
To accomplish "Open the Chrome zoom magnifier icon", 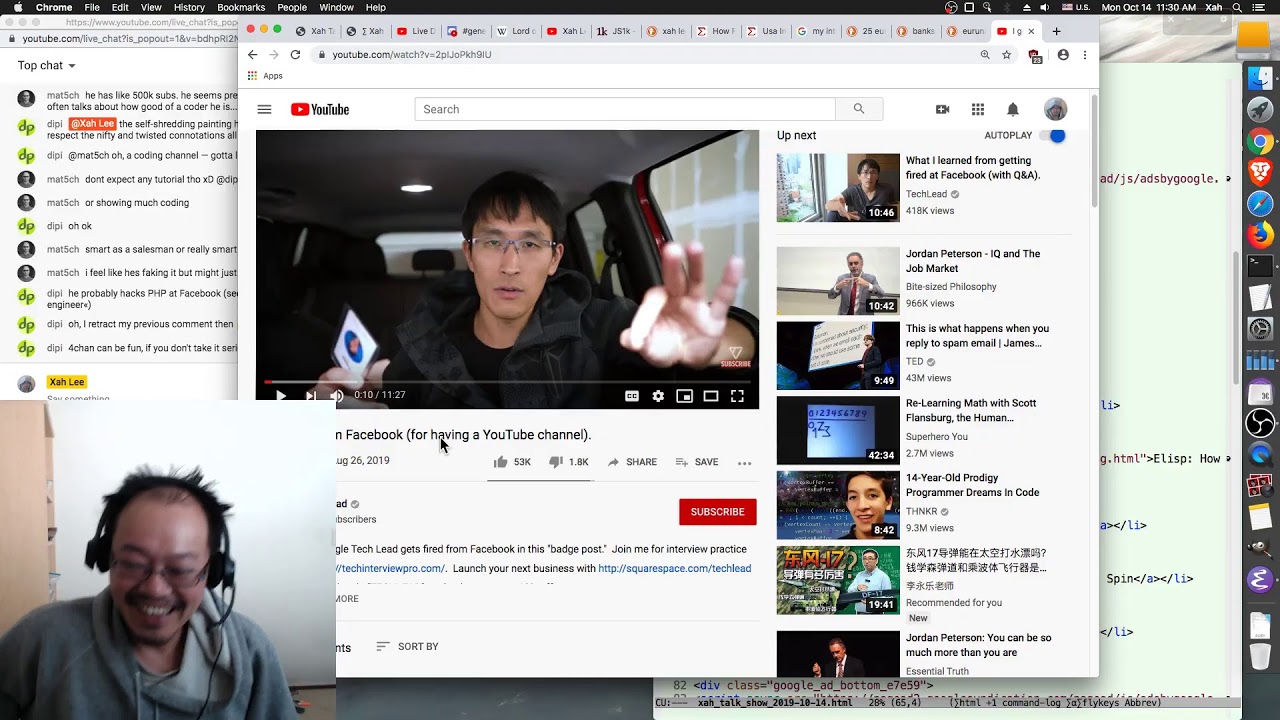I will click(x=985, y=55).
